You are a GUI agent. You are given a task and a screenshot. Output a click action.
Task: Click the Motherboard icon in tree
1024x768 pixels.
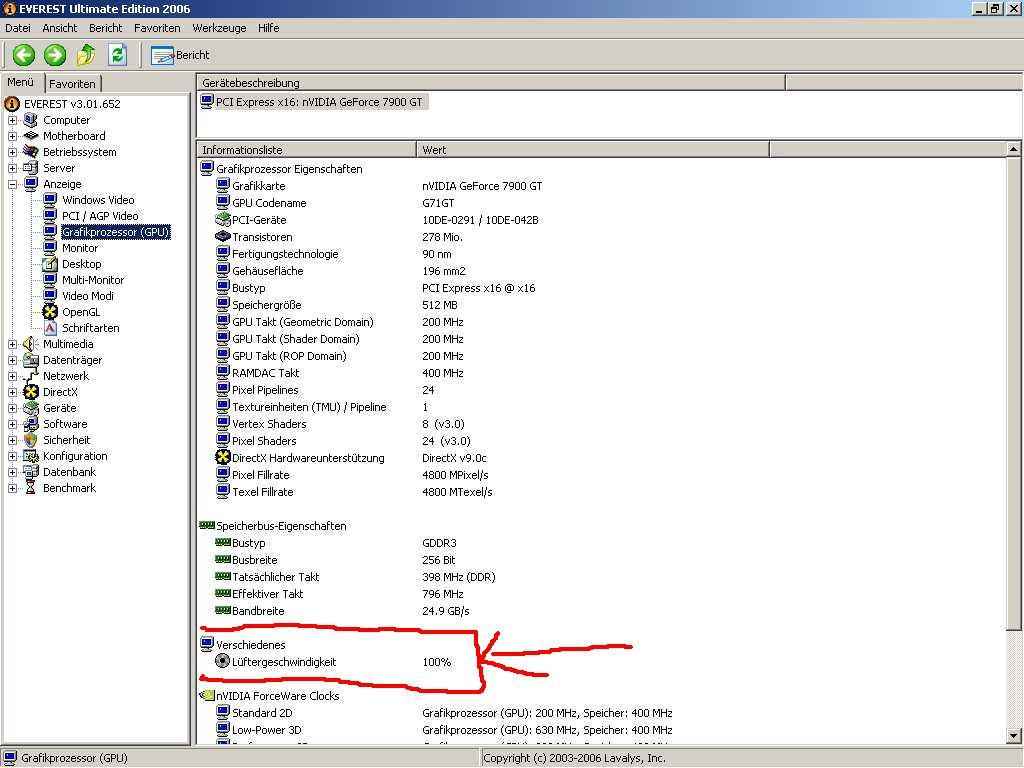[x=31, y=136]
